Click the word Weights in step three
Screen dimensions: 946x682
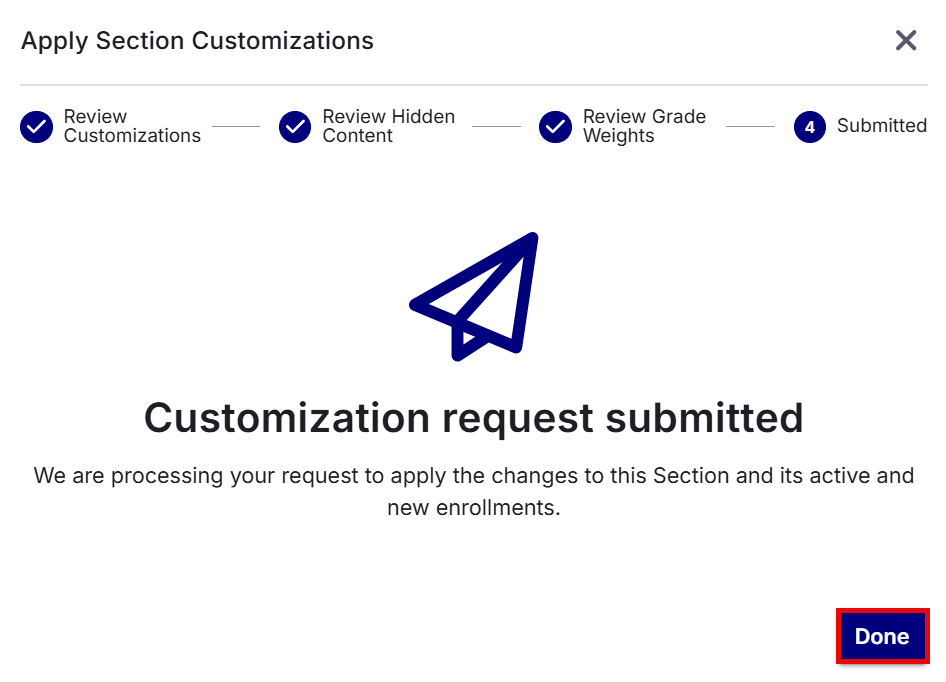[x=618, y=136]
